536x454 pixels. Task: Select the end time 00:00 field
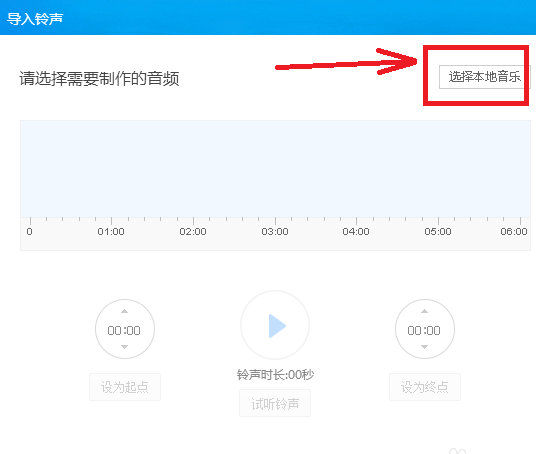click(x=424, y=330)
